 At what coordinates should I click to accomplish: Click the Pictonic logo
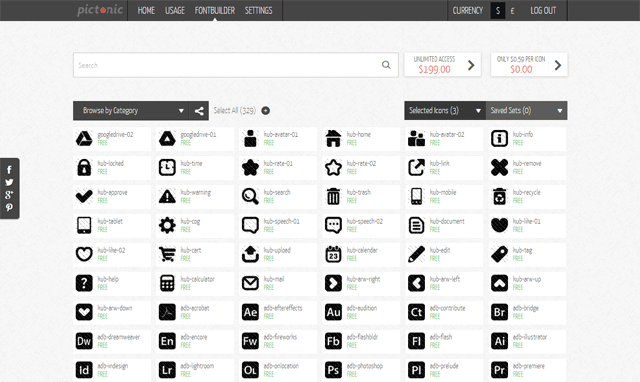click(100, 10)
